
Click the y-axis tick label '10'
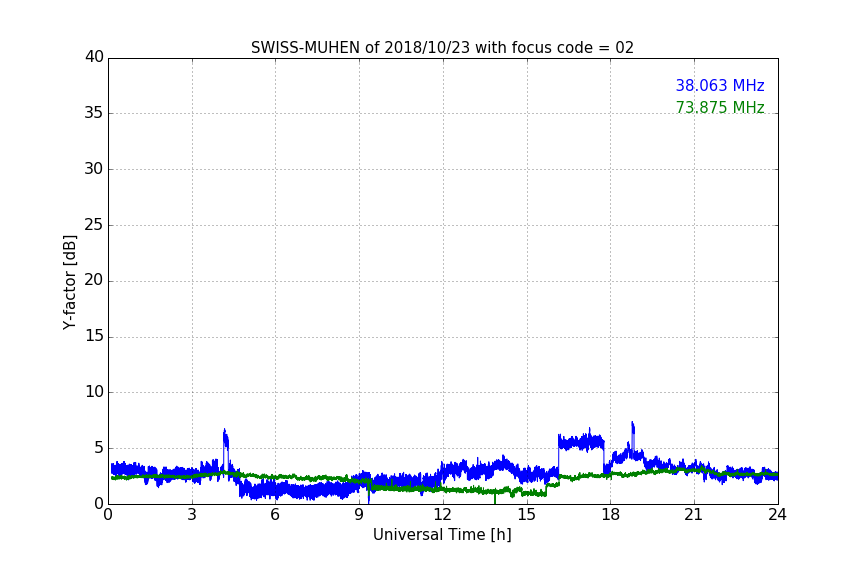[x=94, y=392]
